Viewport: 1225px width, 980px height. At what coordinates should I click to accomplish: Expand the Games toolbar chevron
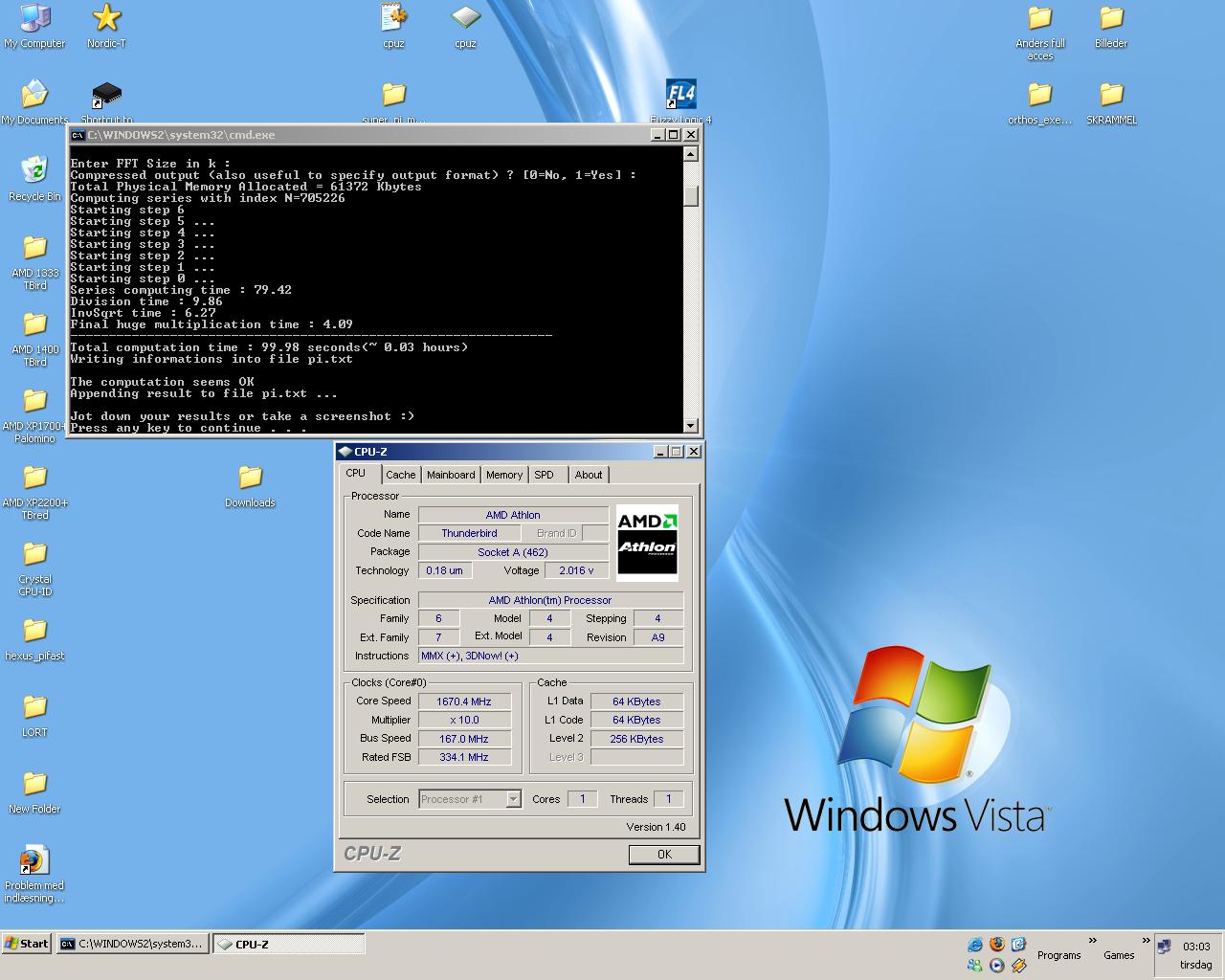pos(1145,941)
